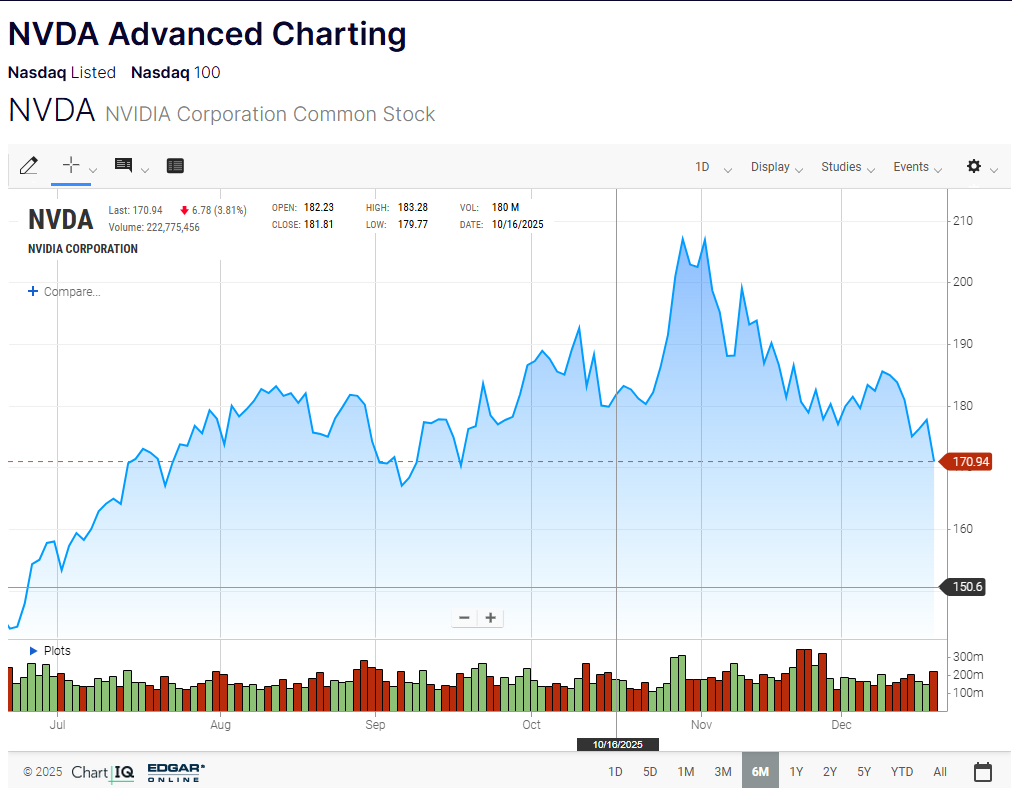Image resolution: width=1012 pixels, height=788 pixels.
Task: Expand the Plots panel triangle
Action: click(x=33, y=651)
